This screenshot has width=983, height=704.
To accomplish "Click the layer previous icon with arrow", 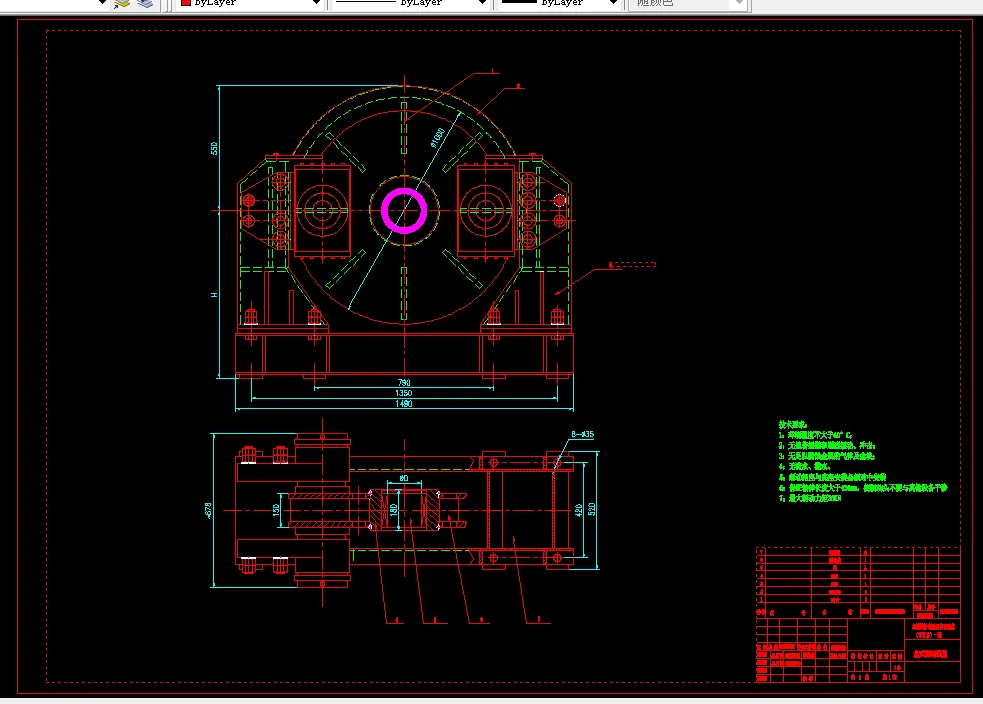I will (x=122, y=4).
